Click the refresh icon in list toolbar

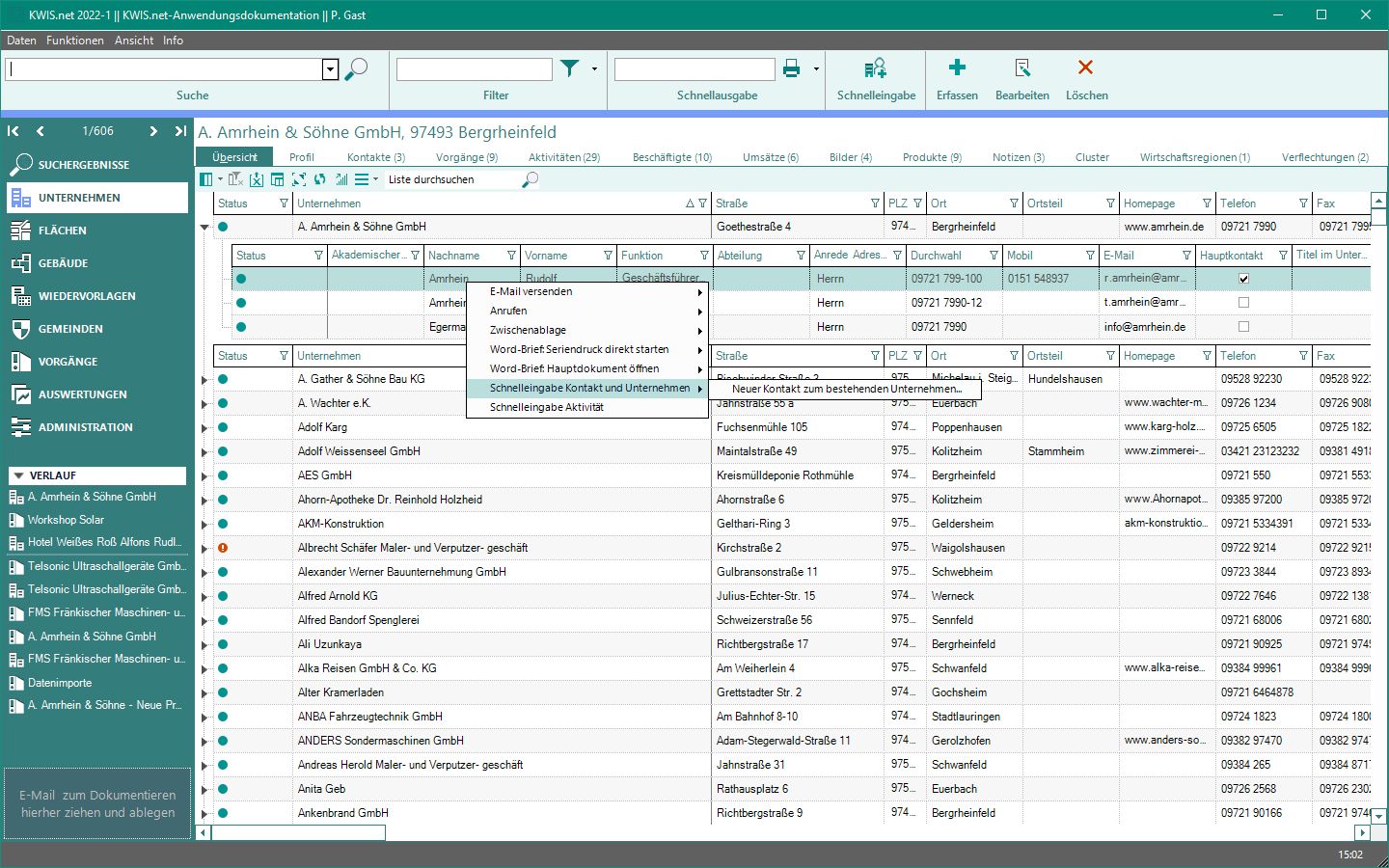point(320,179)
